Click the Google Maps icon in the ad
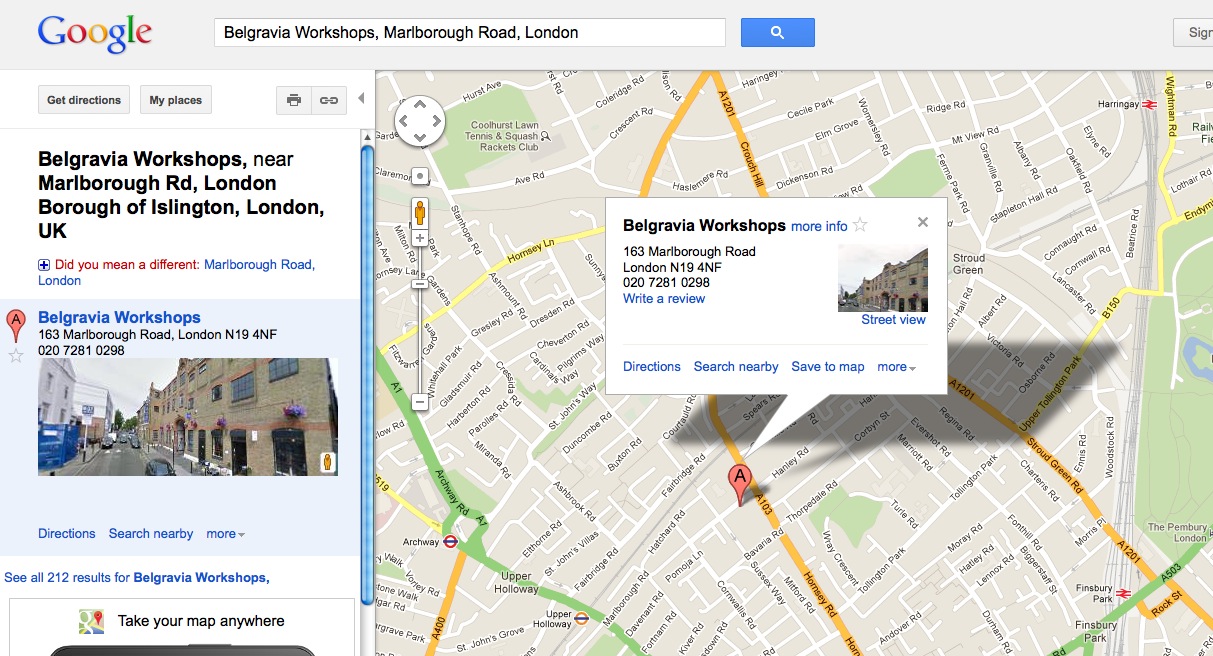 click(x=92, y=622)
